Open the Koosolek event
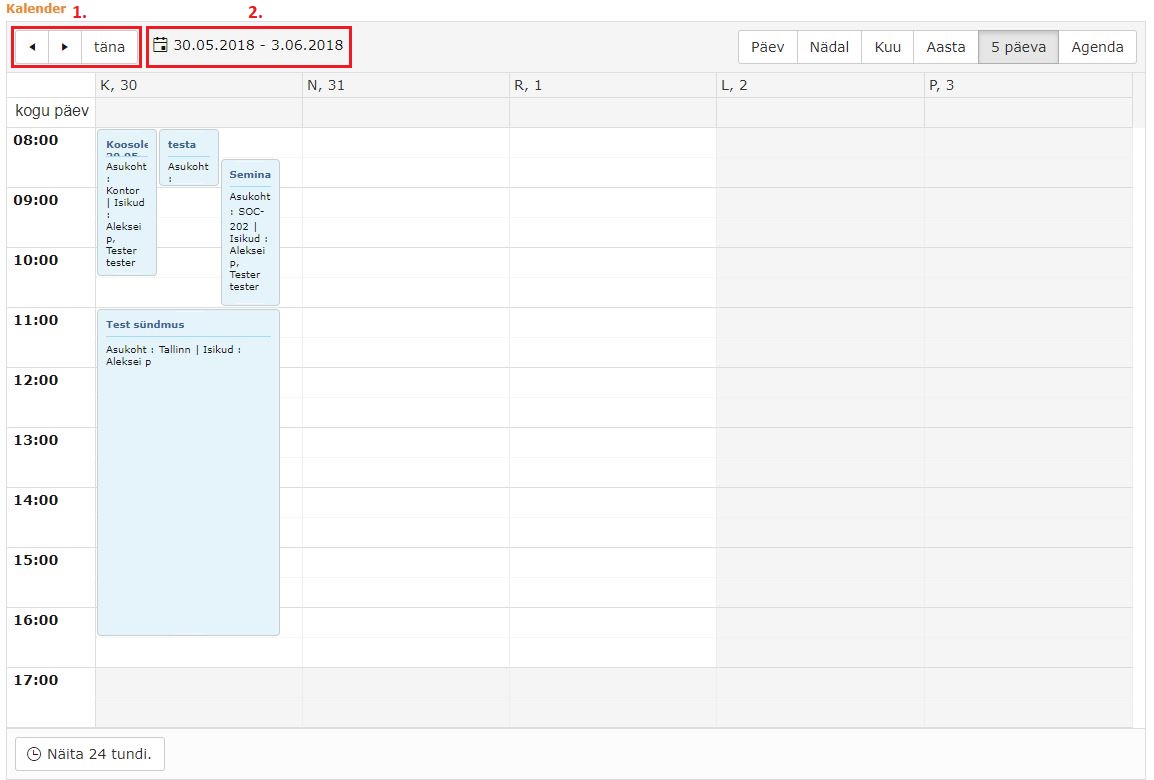1154x780 pixels. pos(126,200)
